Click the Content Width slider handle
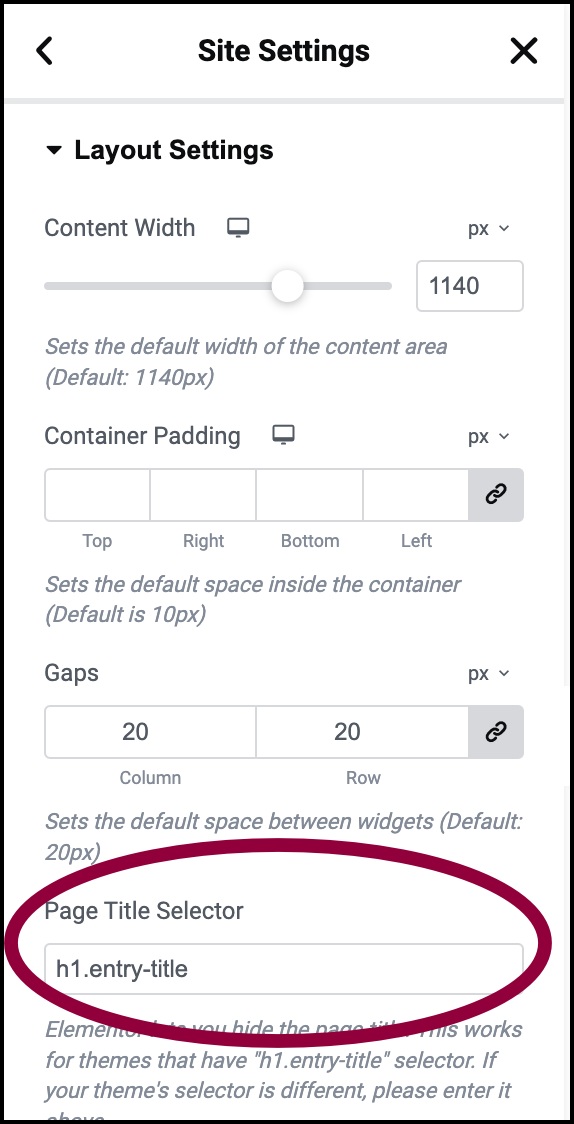The width and height of the screenshot is (574, 1124). 287,286
